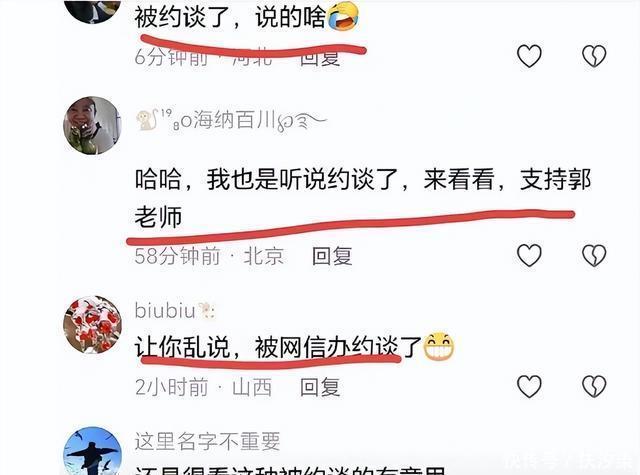640x475 pixels.
Task: Click the monkey emoji badge beside 海纳百川
Action: click(x=147, y=120)
